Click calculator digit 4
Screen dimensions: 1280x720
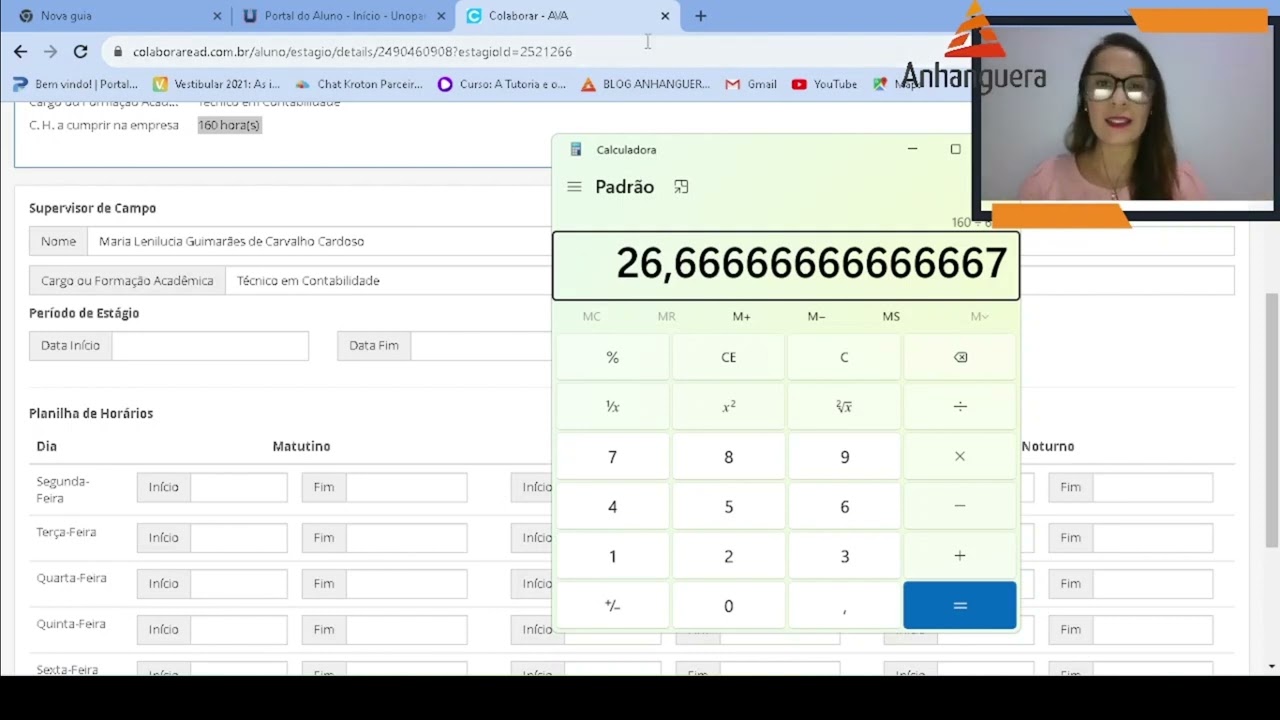tap(613, 506)
